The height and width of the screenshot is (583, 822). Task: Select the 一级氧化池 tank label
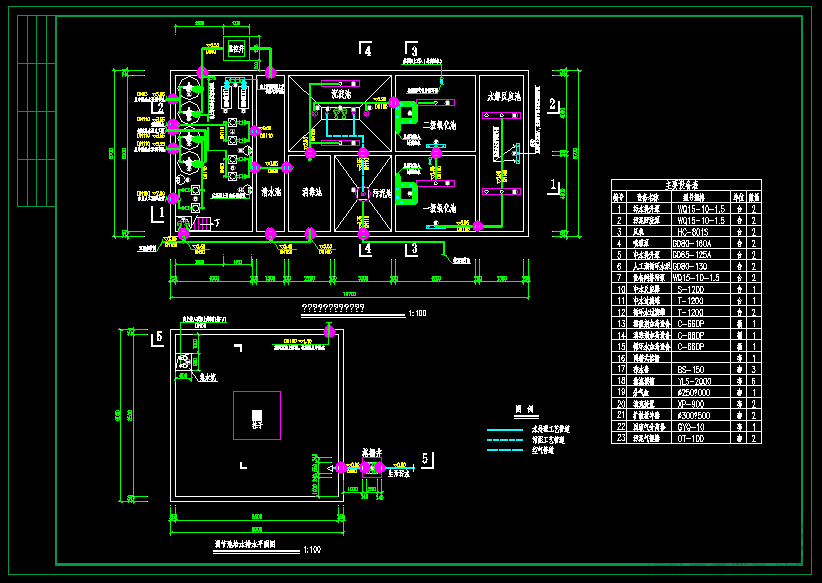coord(439,208)
